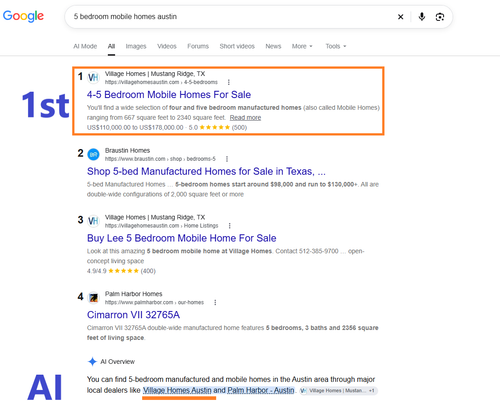This screenshot has width=500, height=405.
Task: Click the braustin.com shop bedrooms-5 URL
Action: coord(160,159)
